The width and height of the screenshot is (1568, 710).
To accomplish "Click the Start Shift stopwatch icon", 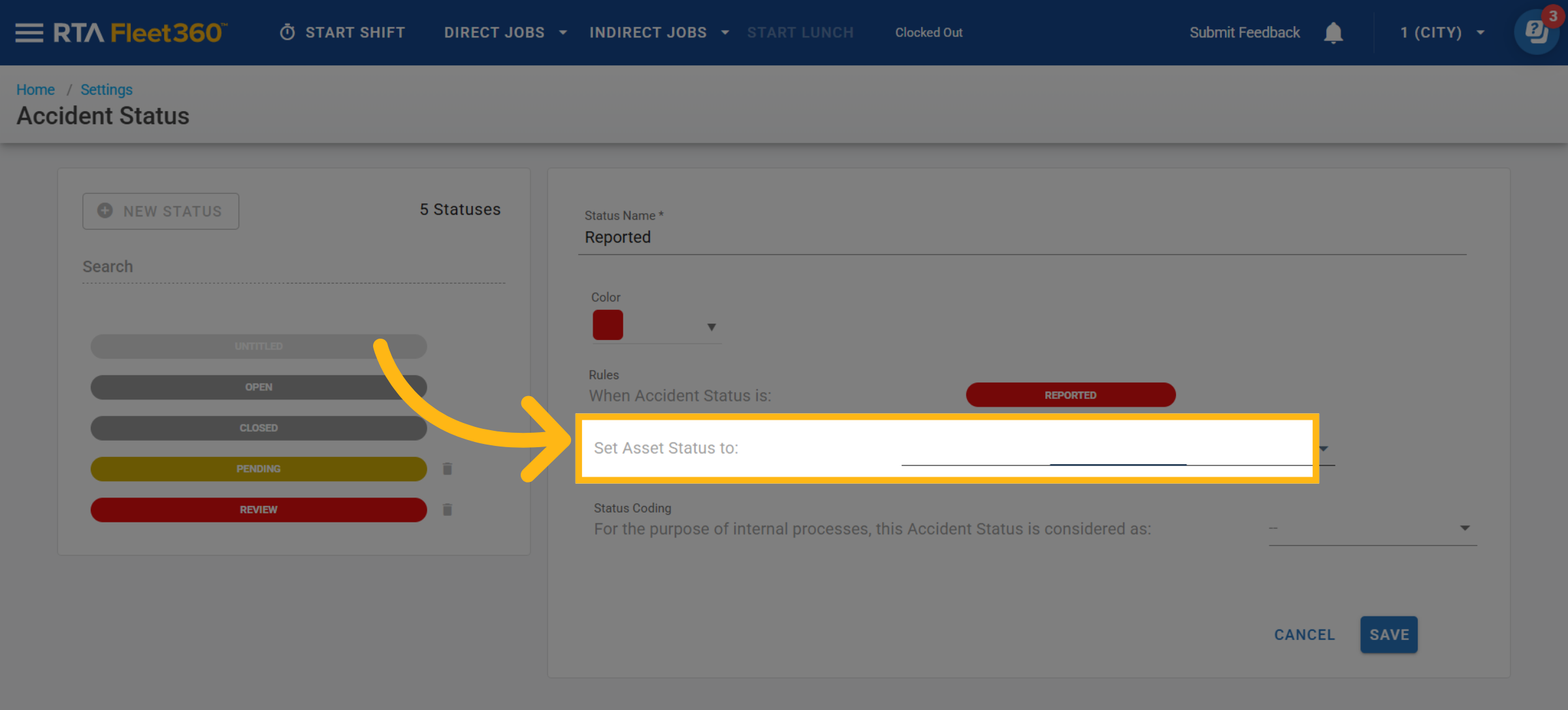I will pyautogui.click(x=287, y=33).
